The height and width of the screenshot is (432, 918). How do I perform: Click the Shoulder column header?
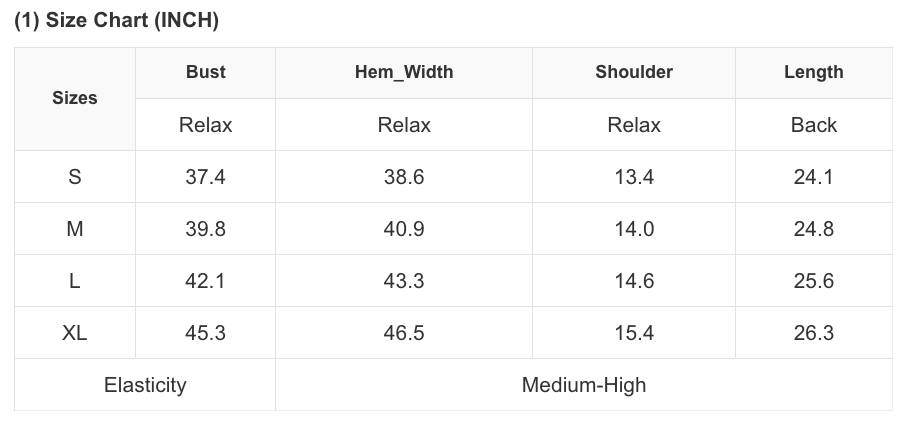pos(634,72)
